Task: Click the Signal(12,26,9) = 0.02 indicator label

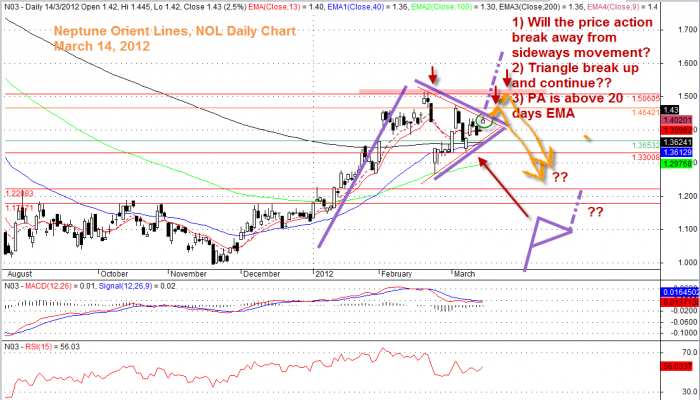Action: pos(137,286)
